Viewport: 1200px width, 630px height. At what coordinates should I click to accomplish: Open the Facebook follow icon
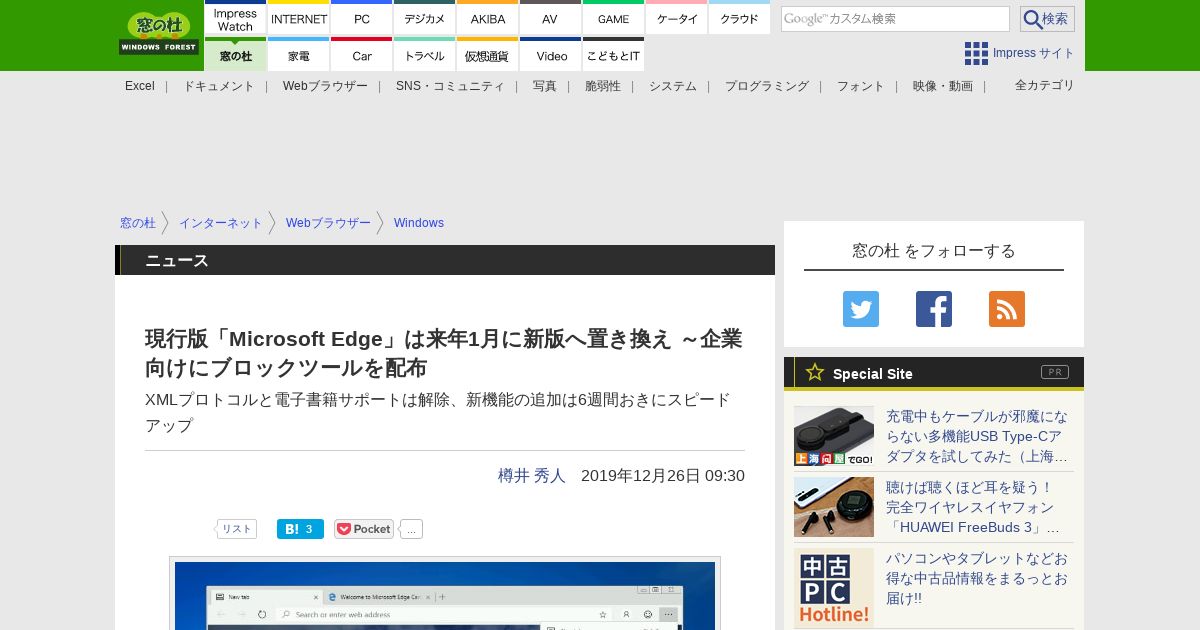[x=934, y=309]
